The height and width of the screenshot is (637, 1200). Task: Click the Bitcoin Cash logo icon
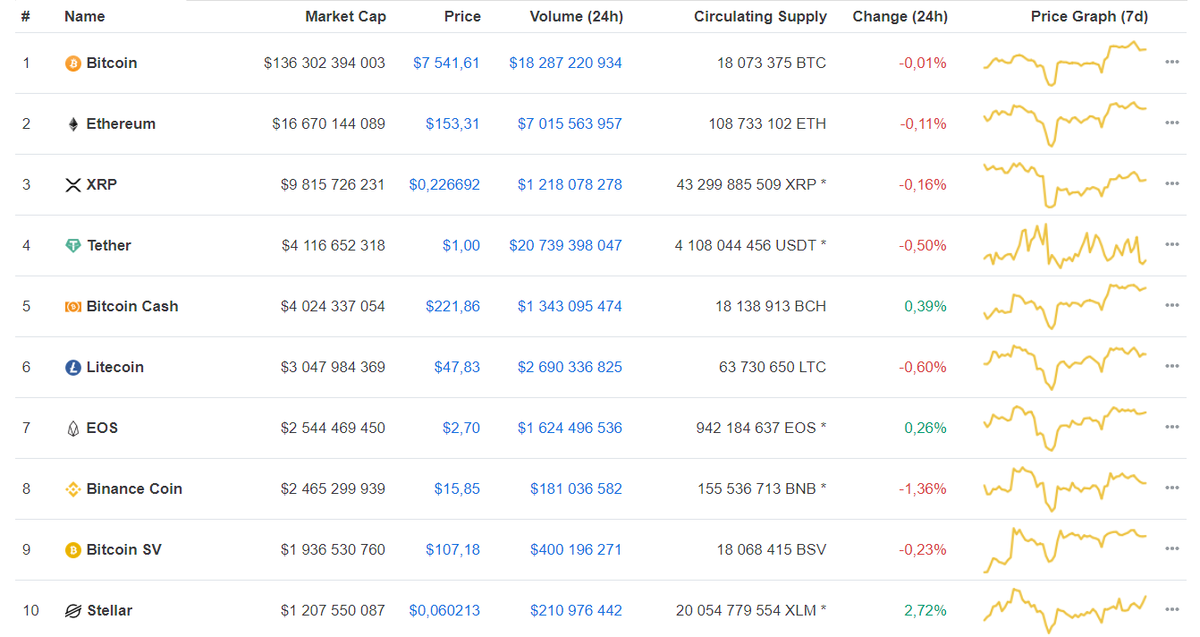(x=72, y=307)
